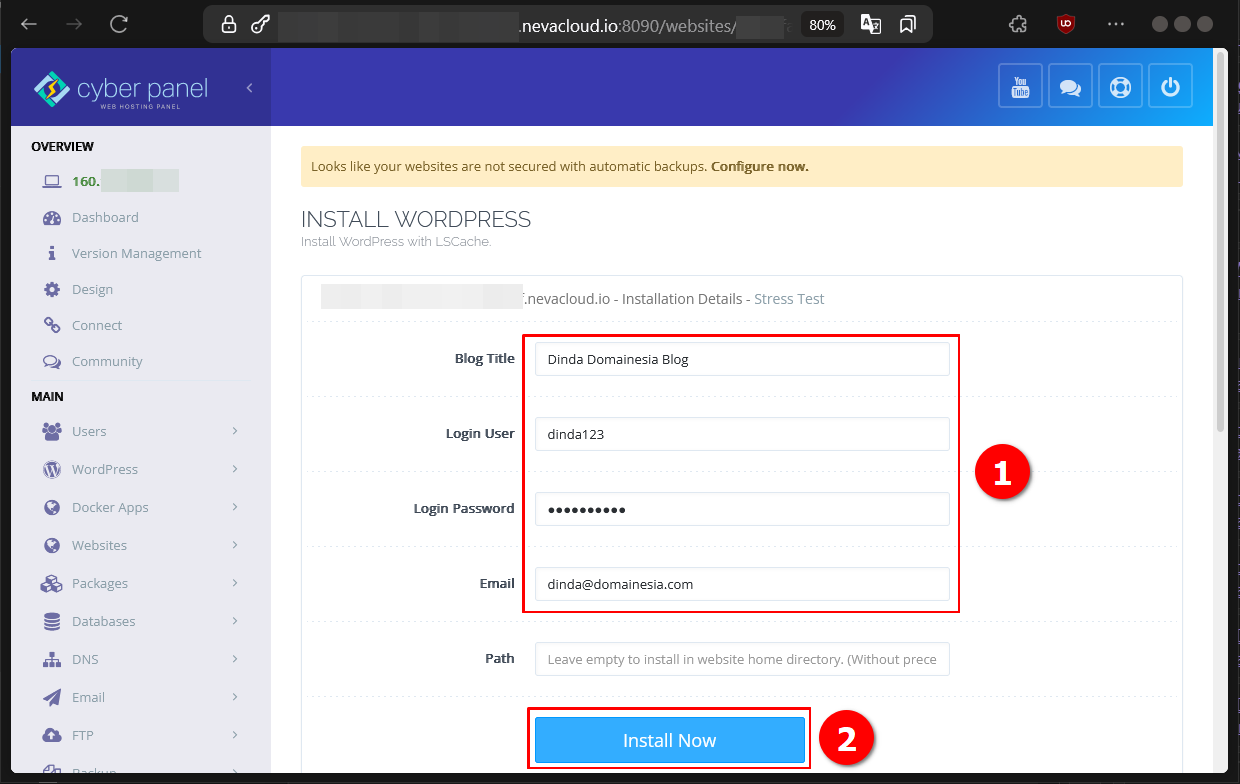The image size is (1240, 784).
Task: Click the Email input field
Action: (742, 584)
